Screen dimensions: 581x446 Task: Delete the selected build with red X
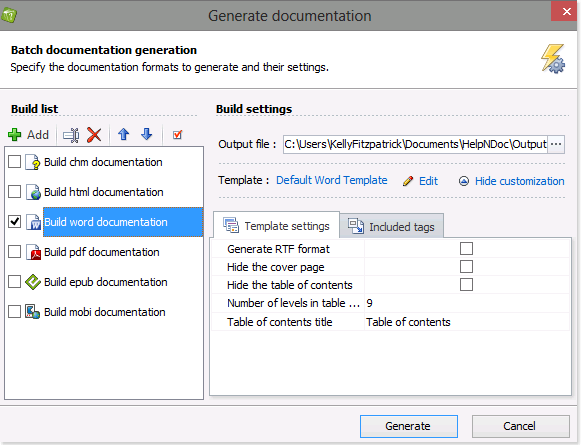pos(94,135)
